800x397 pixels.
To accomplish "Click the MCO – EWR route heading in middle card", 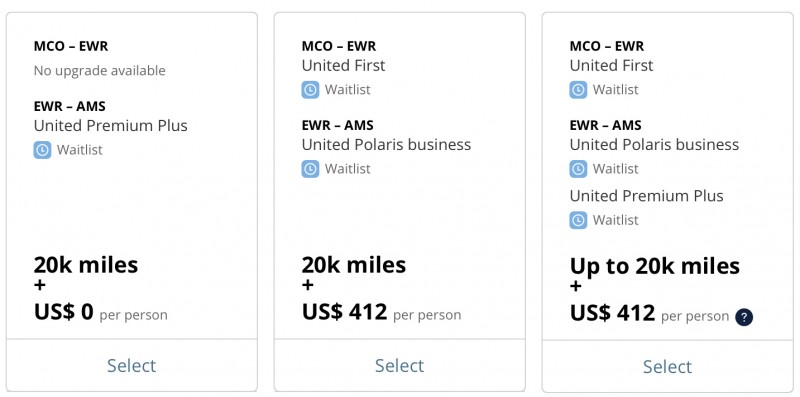I will (x=339, y=46).
